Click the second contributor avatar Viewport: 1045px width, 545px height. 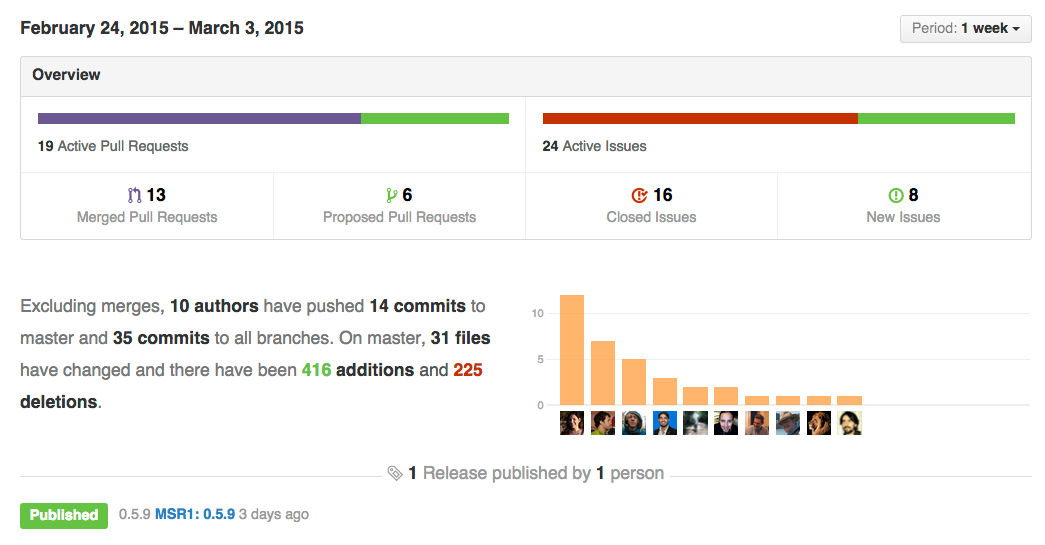click(x=603, y=423)
